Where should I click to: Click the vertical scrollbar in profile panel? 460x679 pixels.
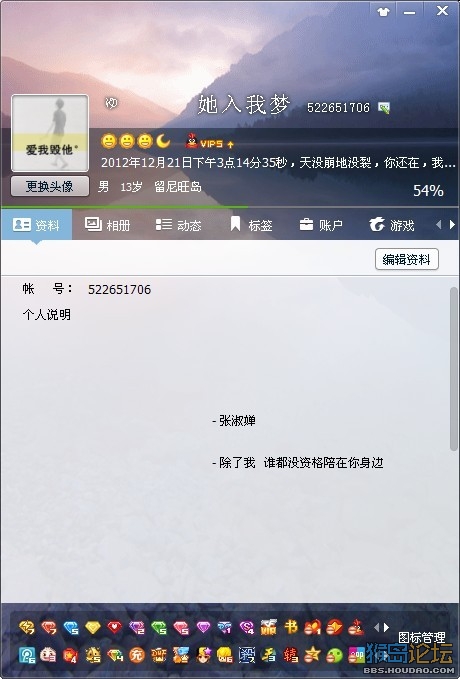tap(454, 369)
